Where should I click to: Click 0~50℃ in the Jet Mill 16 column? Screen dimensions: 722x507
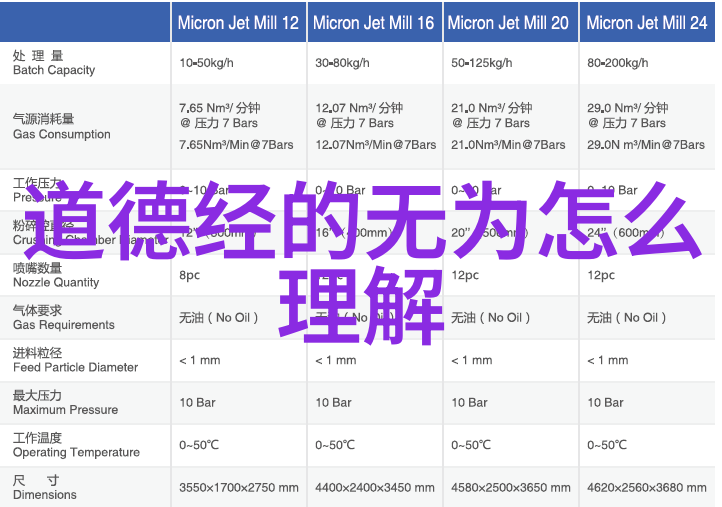(335, 445)
